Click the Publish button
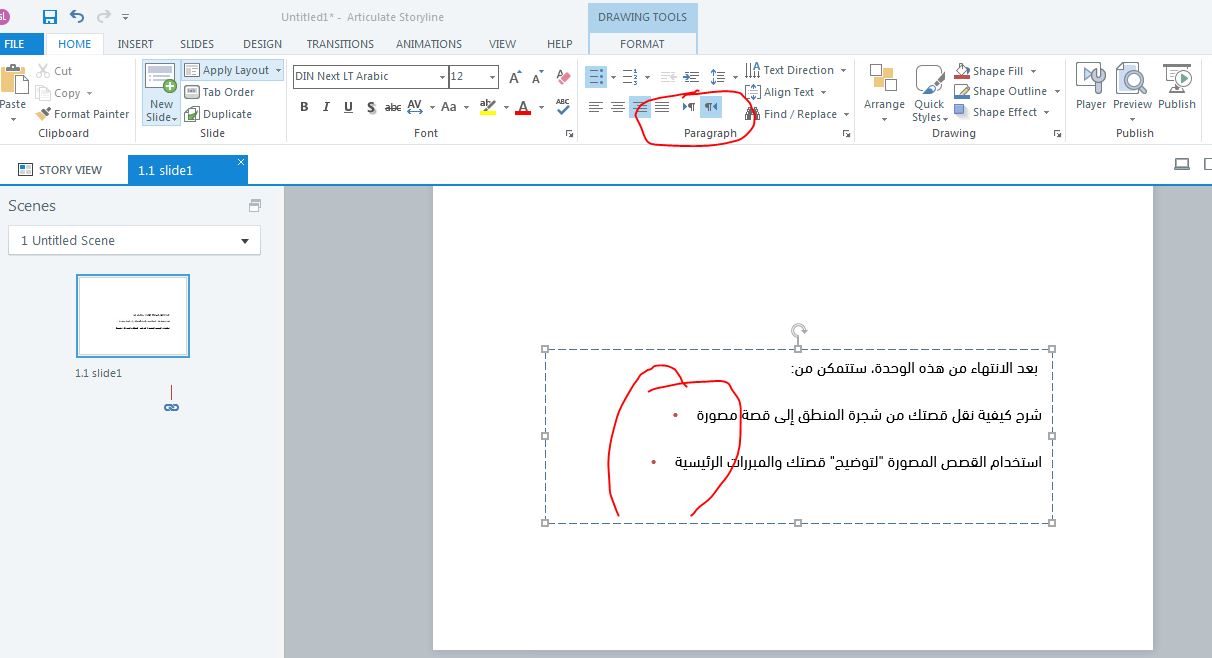The image size is (1212, 658). pyautogui.click(x=1177, y=87)
